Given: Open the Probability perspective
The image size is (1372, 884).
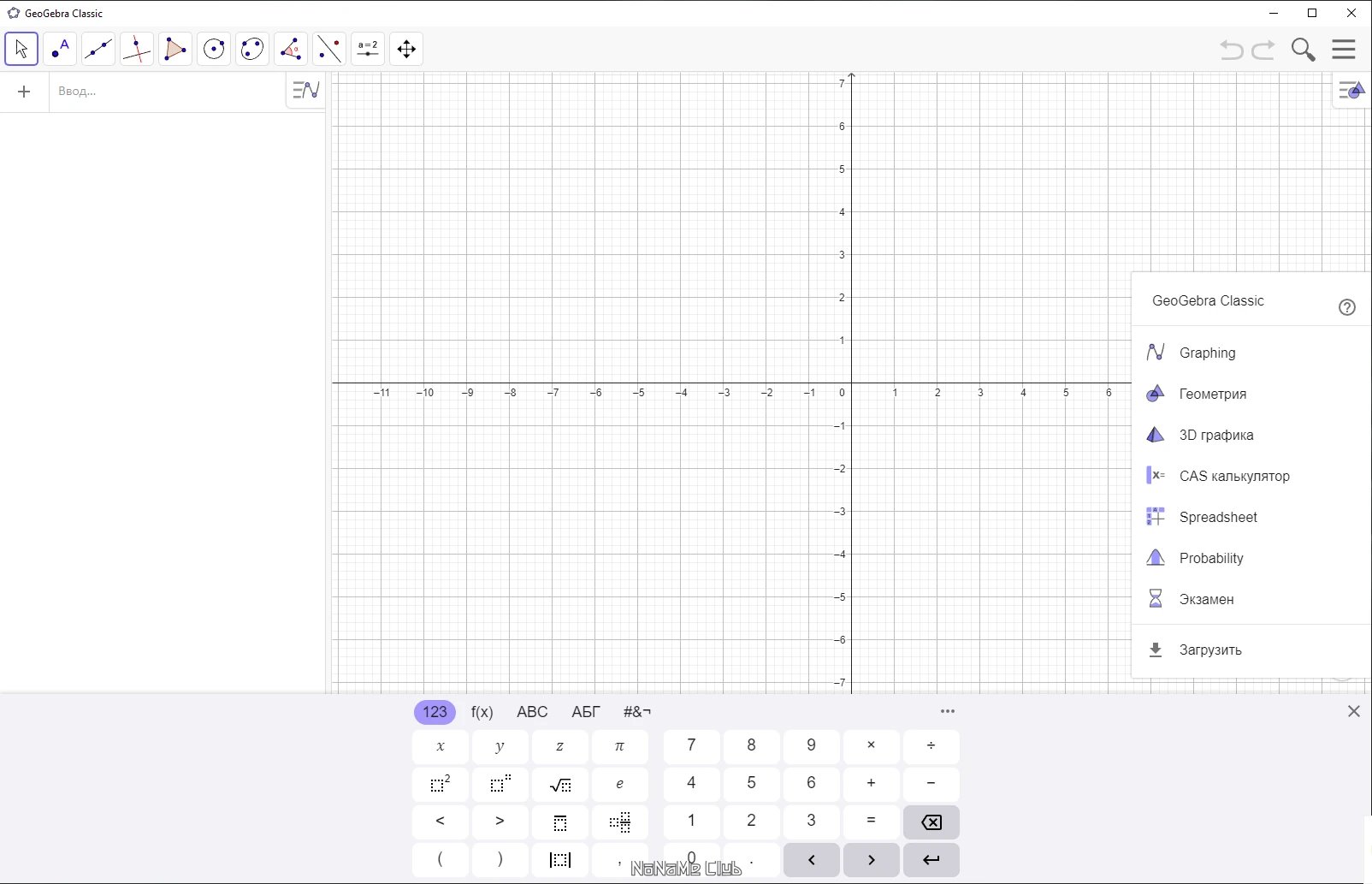Looking at the screenshot, I should [1251, 558].
